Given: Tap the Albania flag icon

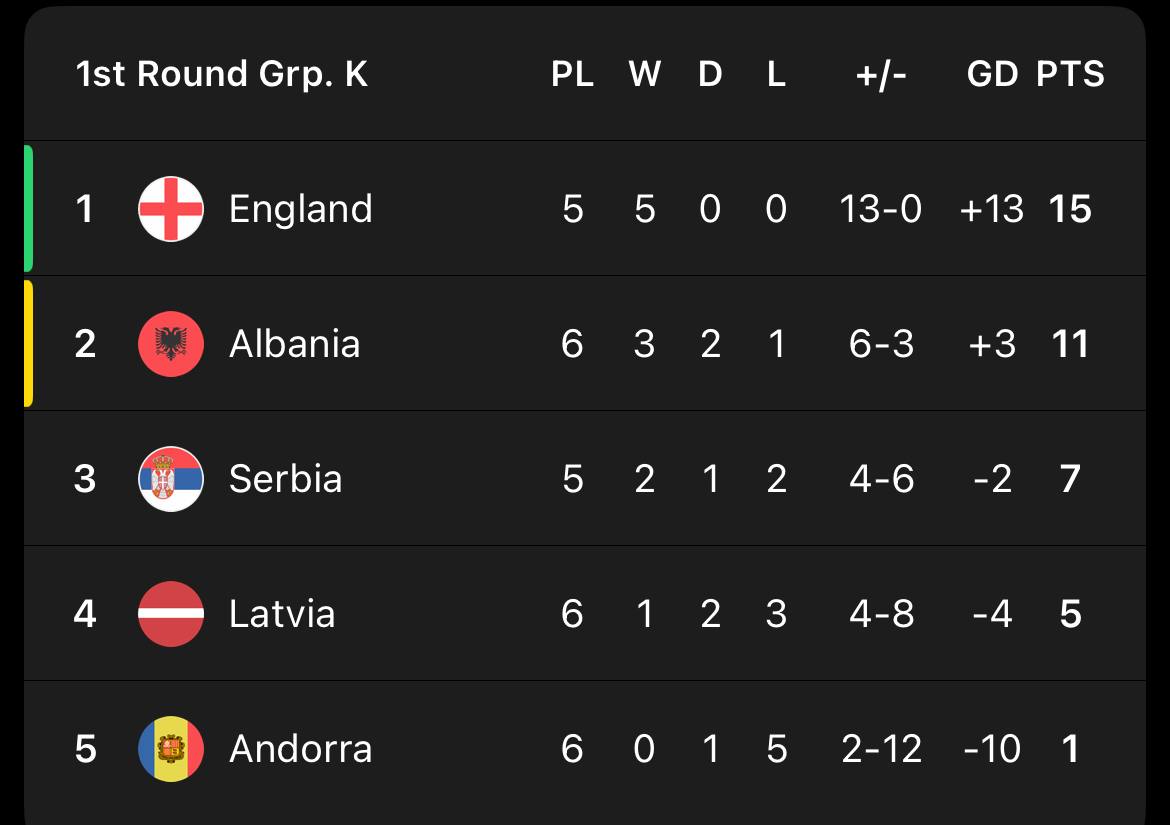Looking at the screenshot, I should click(x=171, y=344).
